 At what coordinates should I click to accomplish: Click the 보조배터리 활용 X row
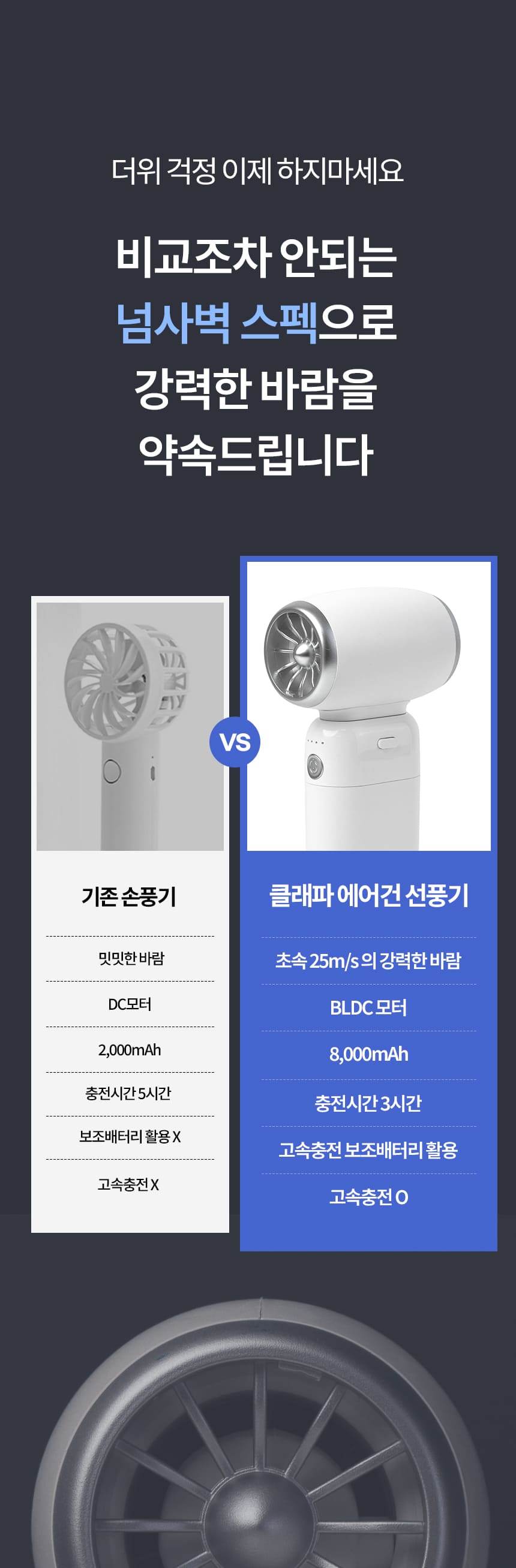point(130,1136)
